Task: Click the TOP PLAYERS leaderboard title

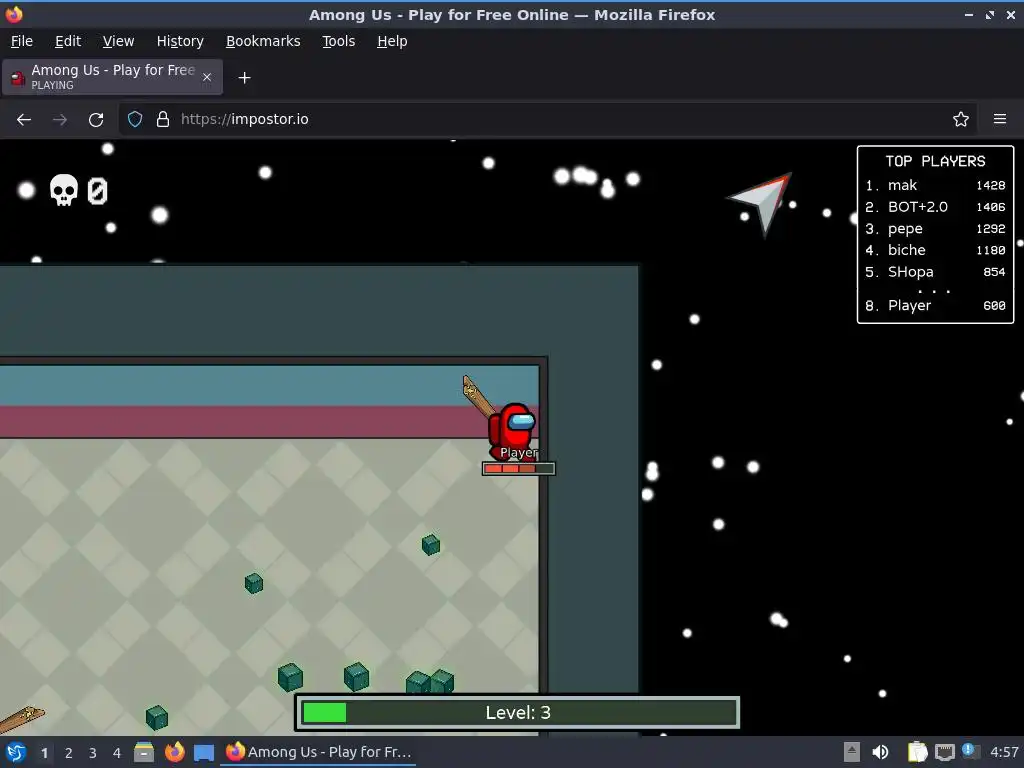Action: click(935, 161)
